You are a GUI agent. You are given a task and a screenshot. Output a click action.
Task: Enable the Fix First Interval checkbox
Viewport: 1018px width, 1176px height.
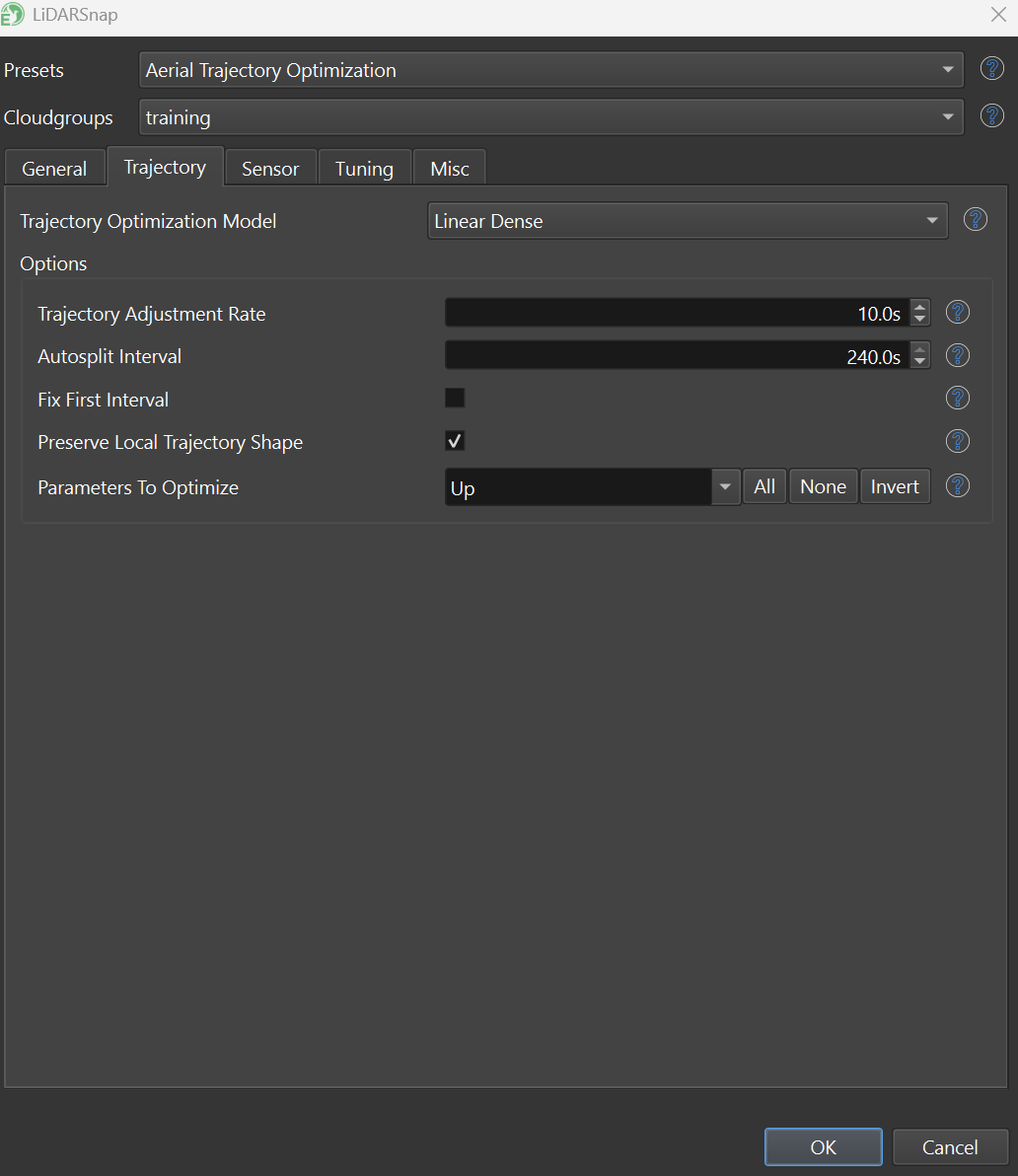(x=455, y=399)
